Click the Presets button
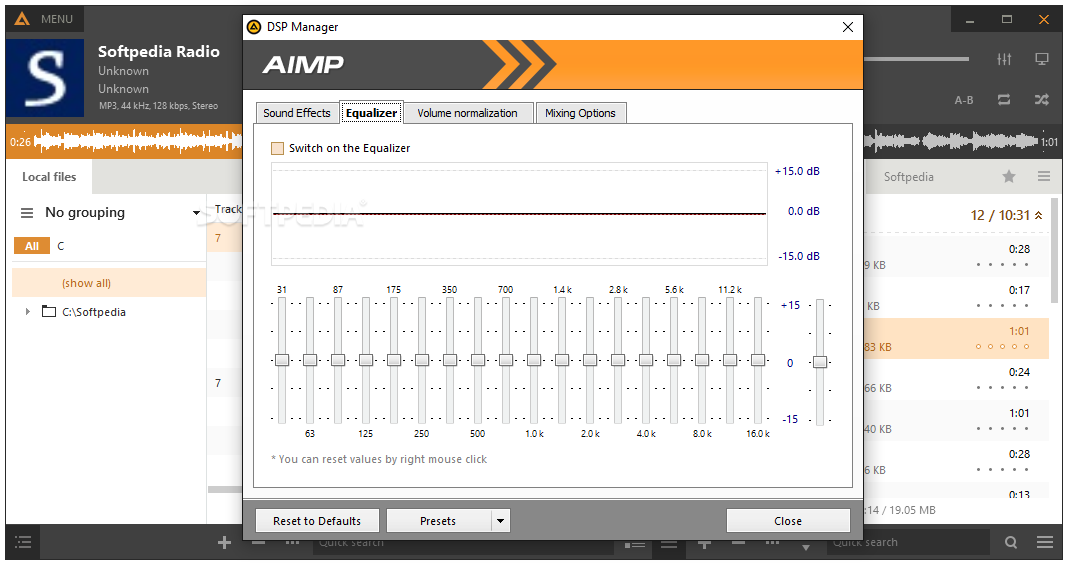This screenshot has height=565, width=1068. [x=439, y=521]
